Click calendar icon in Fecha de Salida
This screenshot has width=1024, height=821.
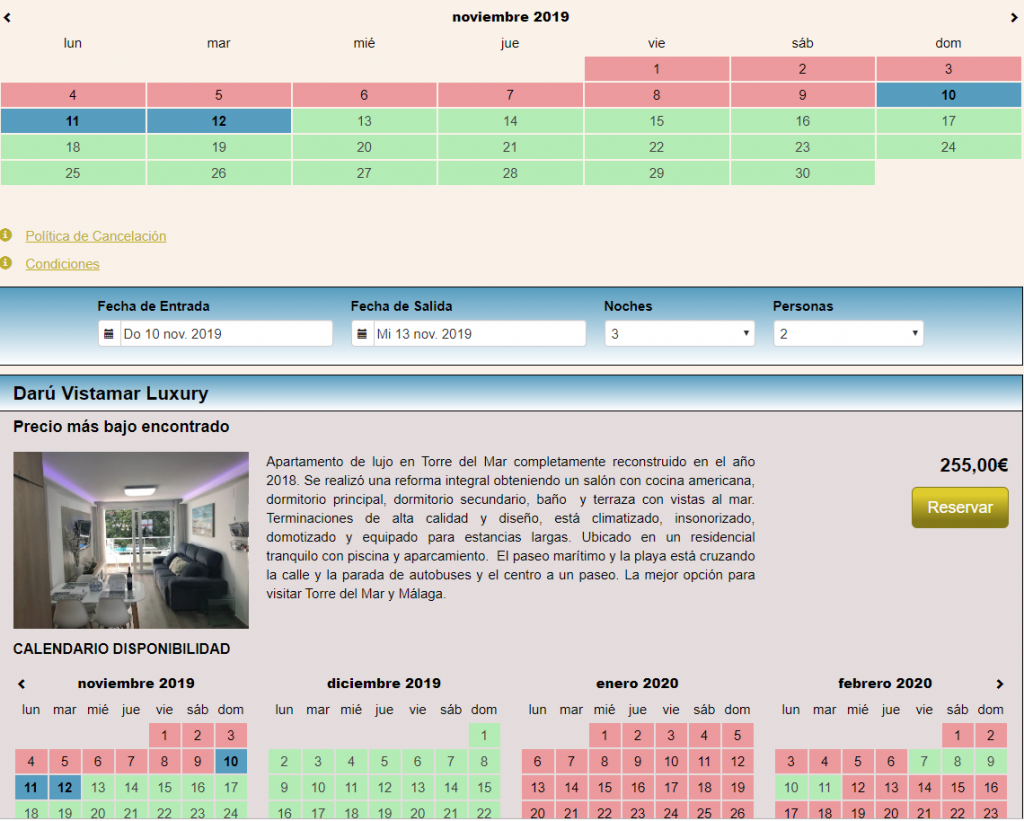[x=362, y=334]
